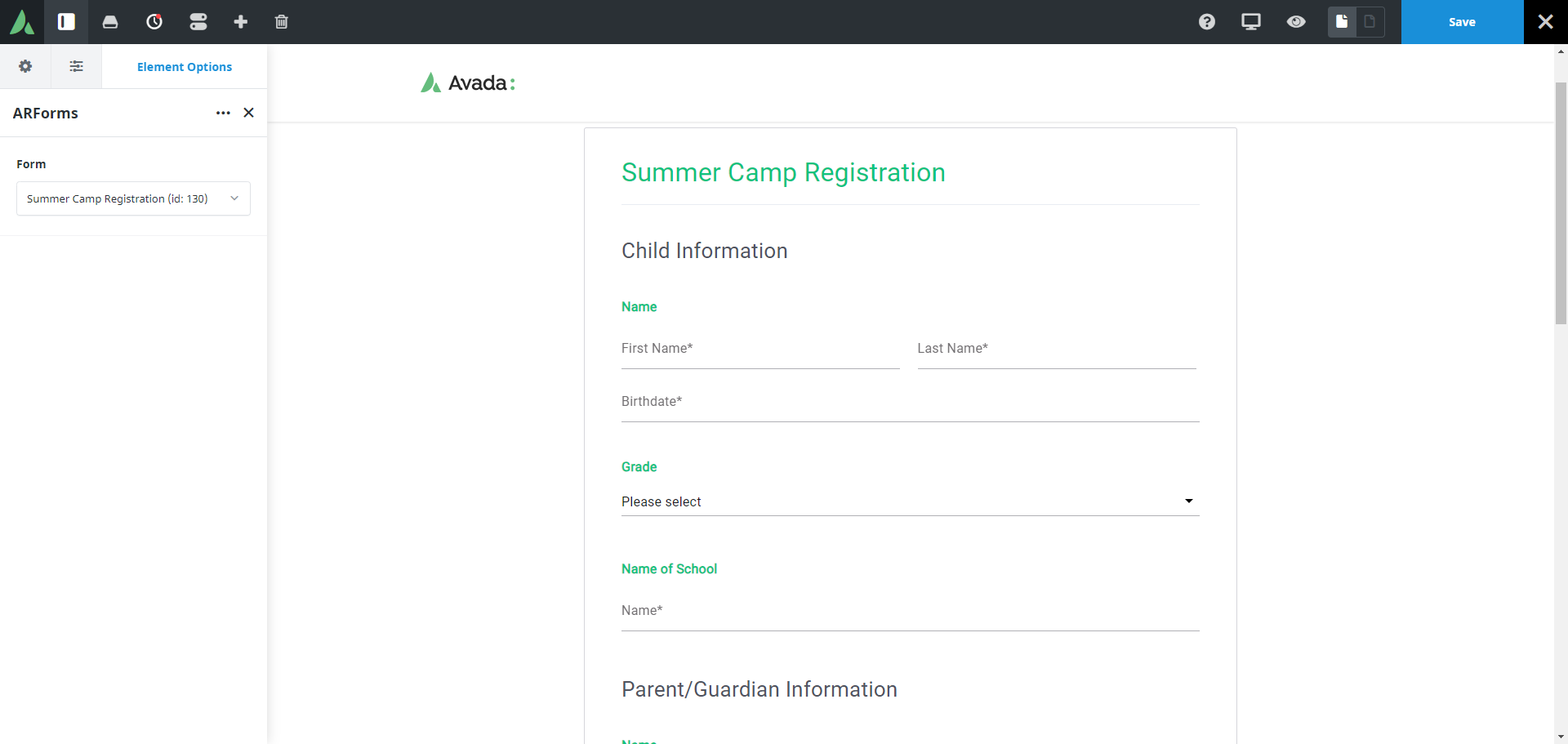The image size is (1568, 744).
Task: Open the history clock icon
Action: click(x=154, y=22)
